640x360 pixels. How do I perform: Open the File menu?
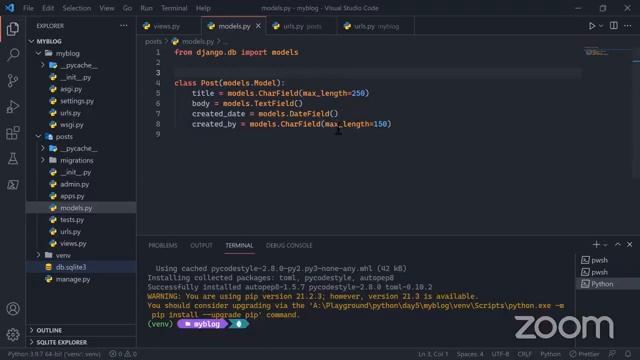tap(28, 8)
